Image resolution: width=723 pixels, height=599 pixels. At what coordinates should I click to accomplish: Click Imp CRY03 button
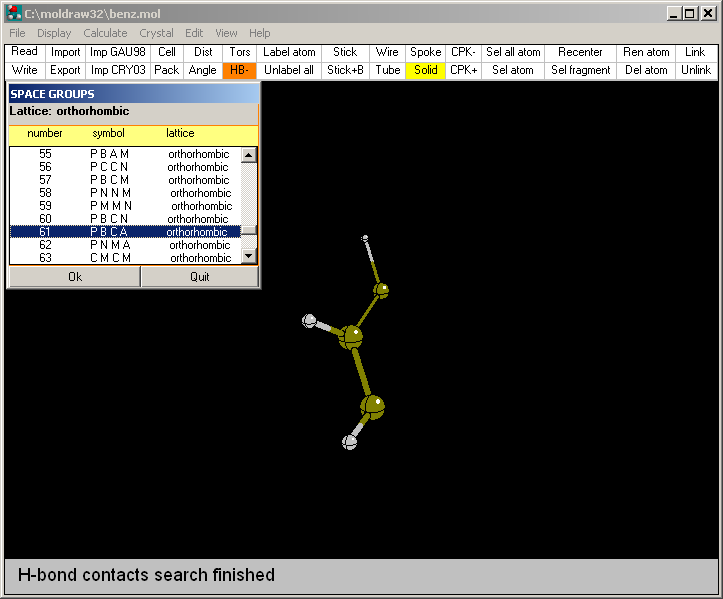pyautogui.click(x=118, y=70)
